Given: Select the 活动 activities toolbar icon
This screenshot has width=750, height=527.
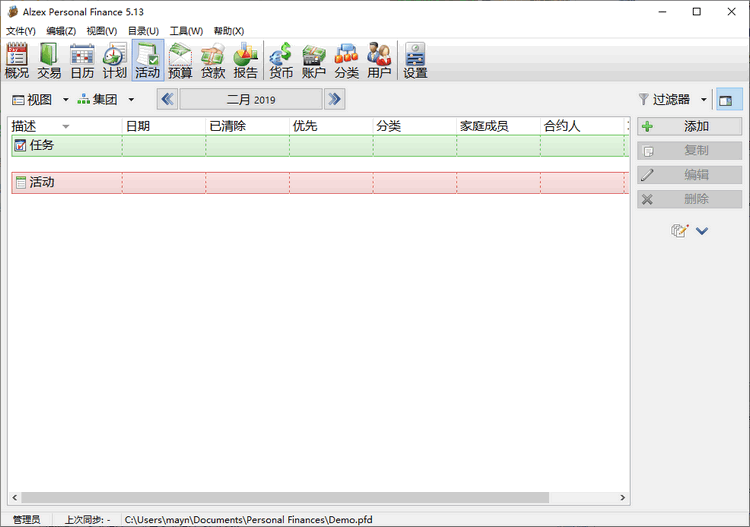Looking at the screenshot, I should click(147, 60).
